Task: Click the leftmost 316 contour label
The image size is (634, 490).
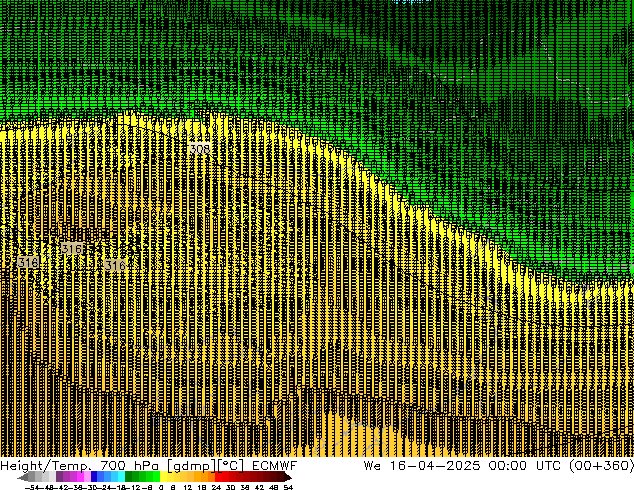Action: tap(28, 262)
